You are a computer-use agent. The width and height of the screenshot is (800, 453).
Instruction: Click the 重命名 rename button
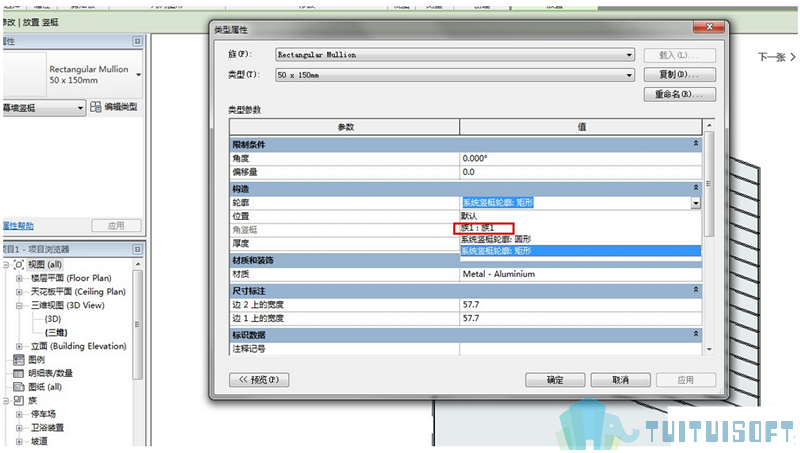680,94
